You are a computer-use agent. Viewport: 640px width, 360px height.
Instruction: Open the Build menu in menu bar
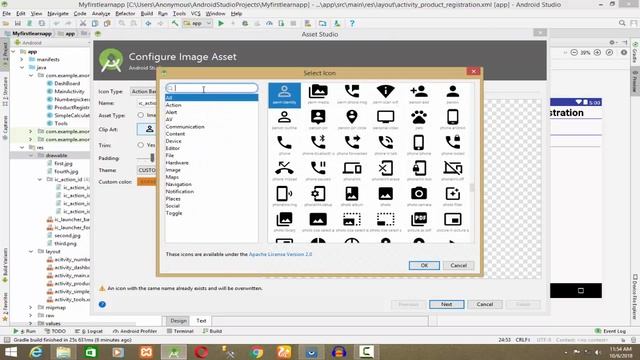[147, 13]
